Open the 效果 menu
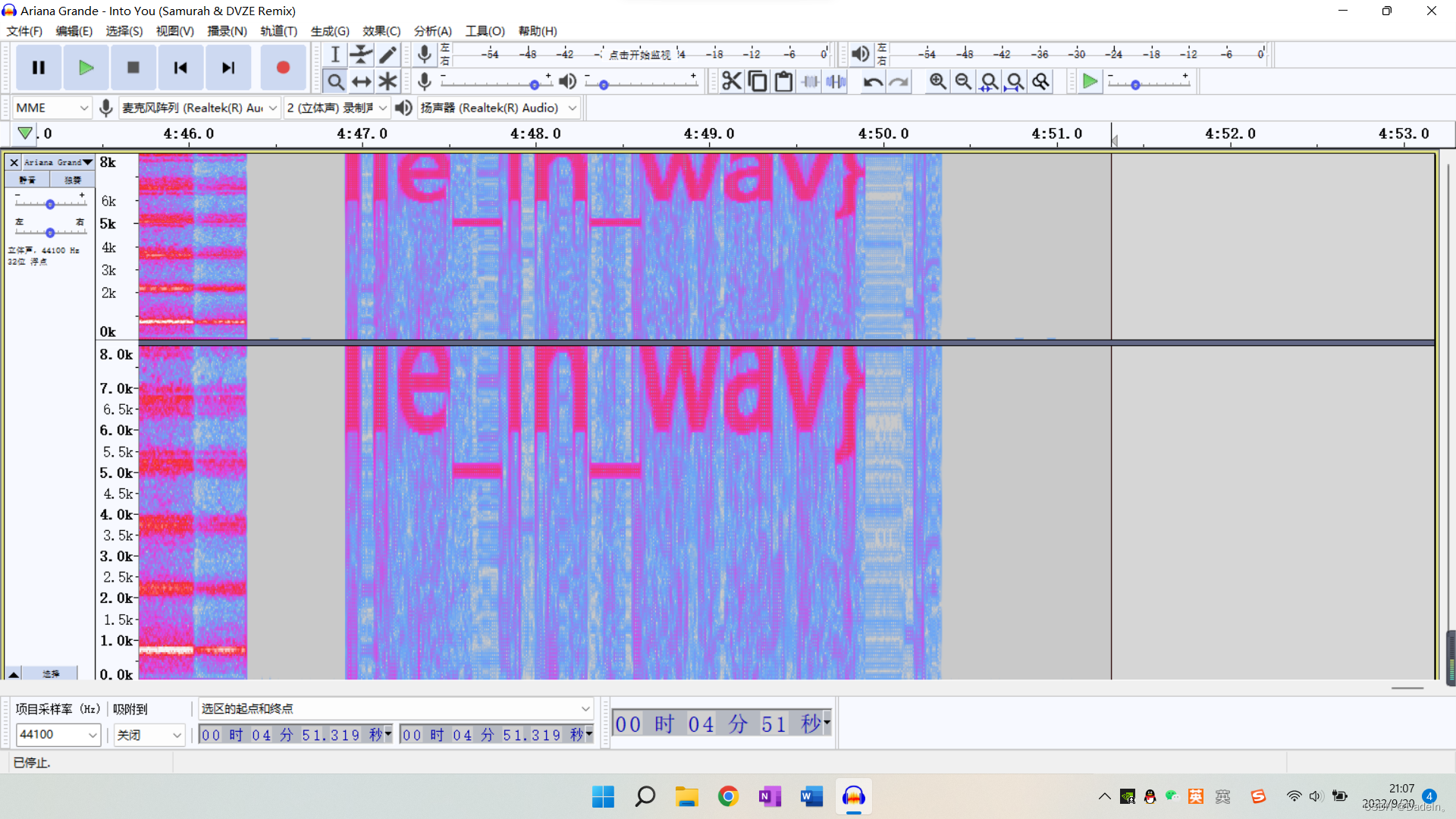 click(x=381, y=31)
